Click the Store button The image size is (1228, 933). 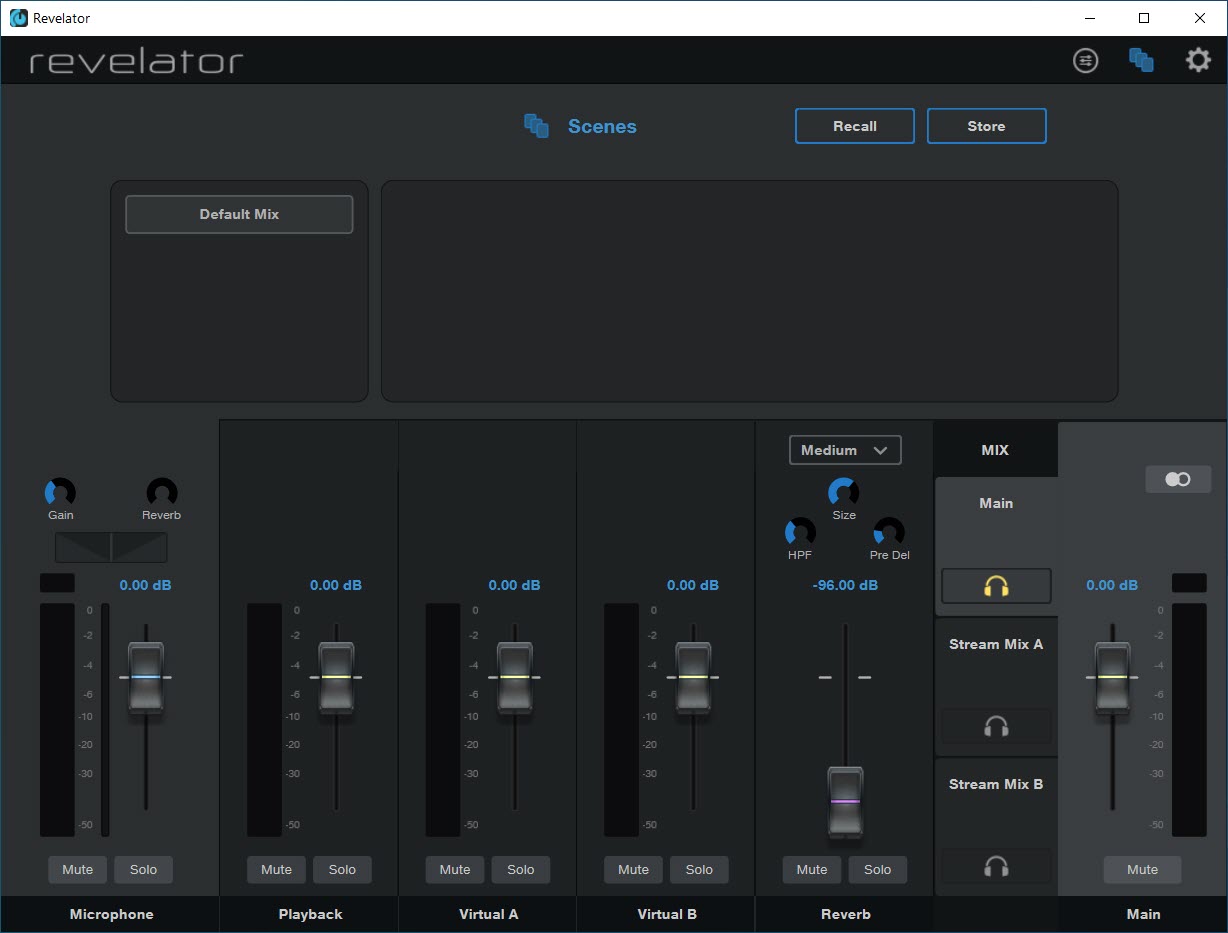[x=987, y=126]
